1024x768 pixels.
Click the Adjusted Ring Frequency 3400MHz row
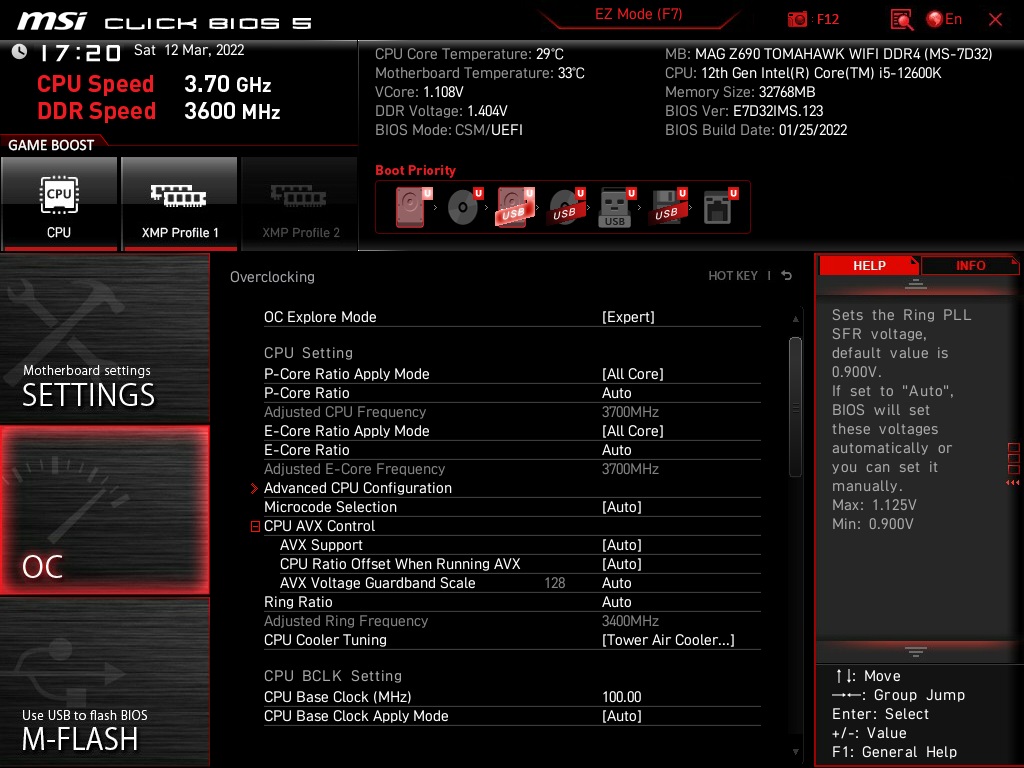click(x=512, y=621)
